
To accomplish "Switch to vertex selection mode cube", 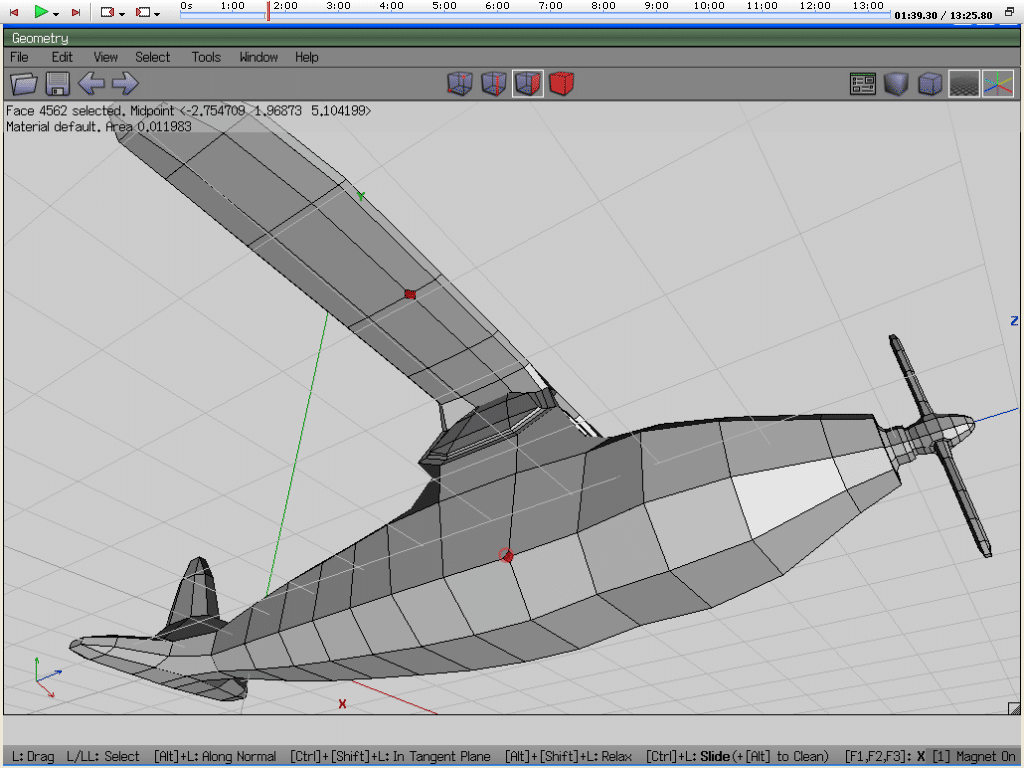I will (x=460, y=84).
